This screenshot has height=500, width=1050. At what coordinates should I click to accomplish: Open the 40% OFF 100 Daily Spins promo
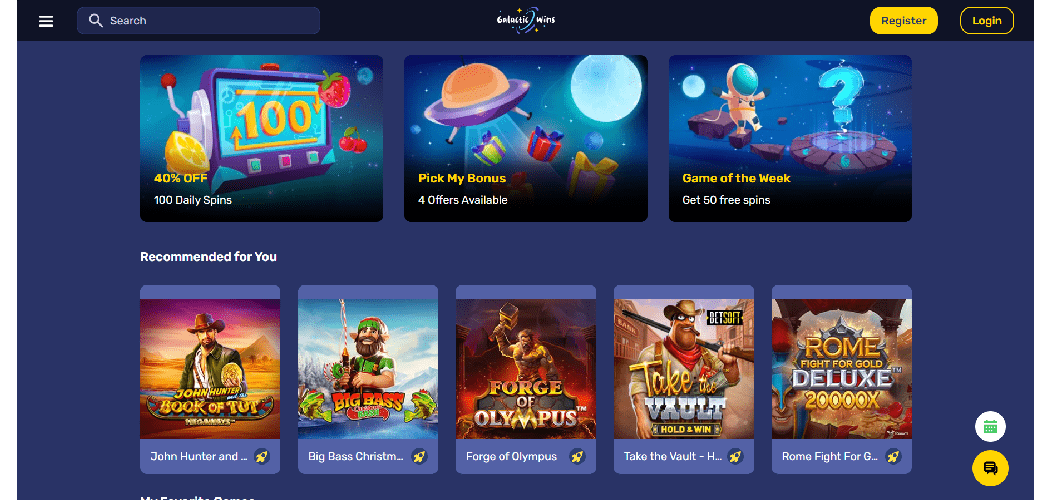pos(261,138)
